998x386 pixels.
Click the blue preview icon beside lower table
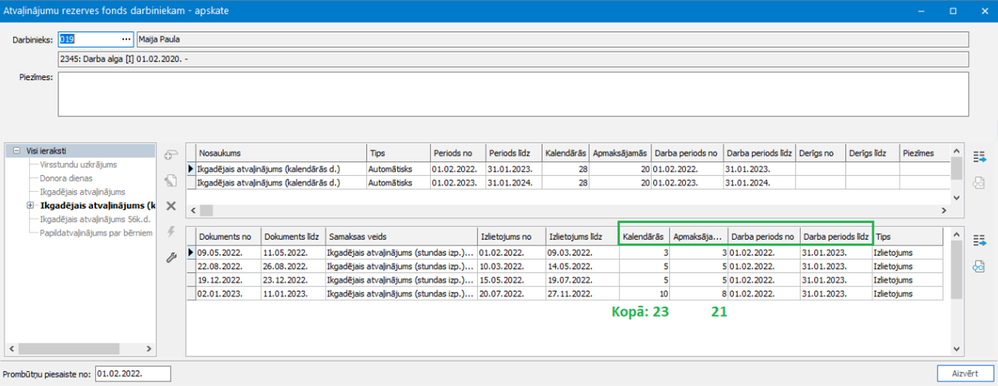[x=980, y=268]
